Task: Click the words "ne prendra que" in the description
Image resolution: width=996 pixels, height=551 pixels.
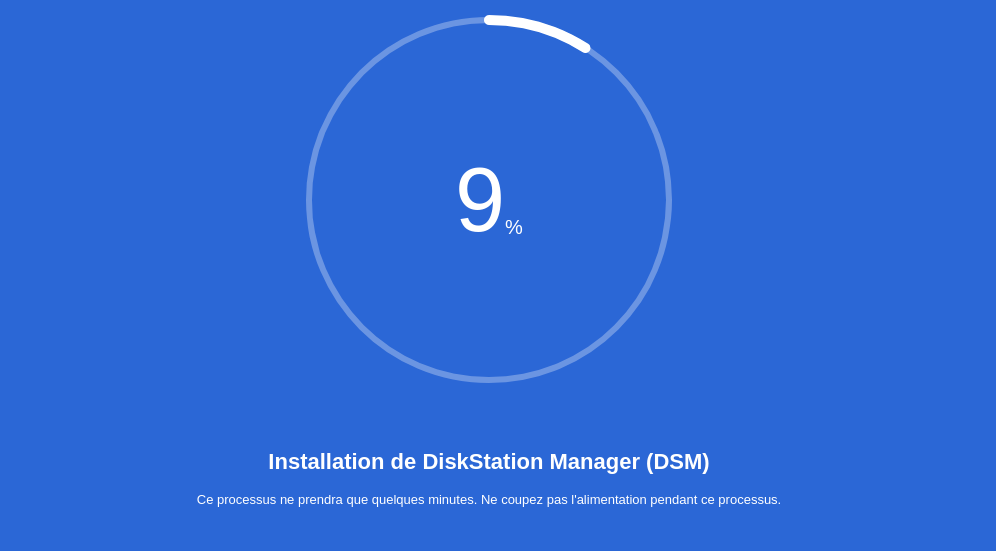Action: (x=324, y=500)
